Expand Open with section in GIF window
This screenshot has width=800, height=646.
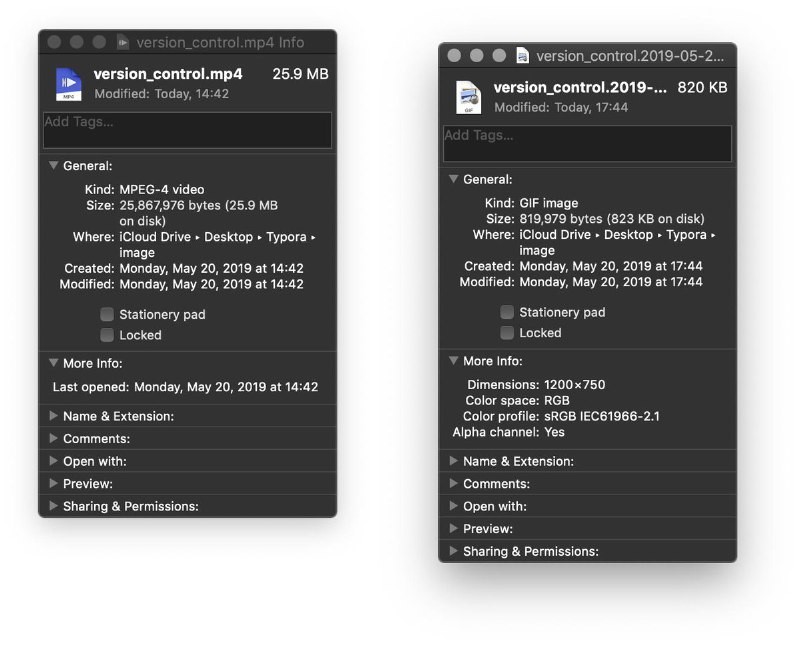[x=454, y=506]
